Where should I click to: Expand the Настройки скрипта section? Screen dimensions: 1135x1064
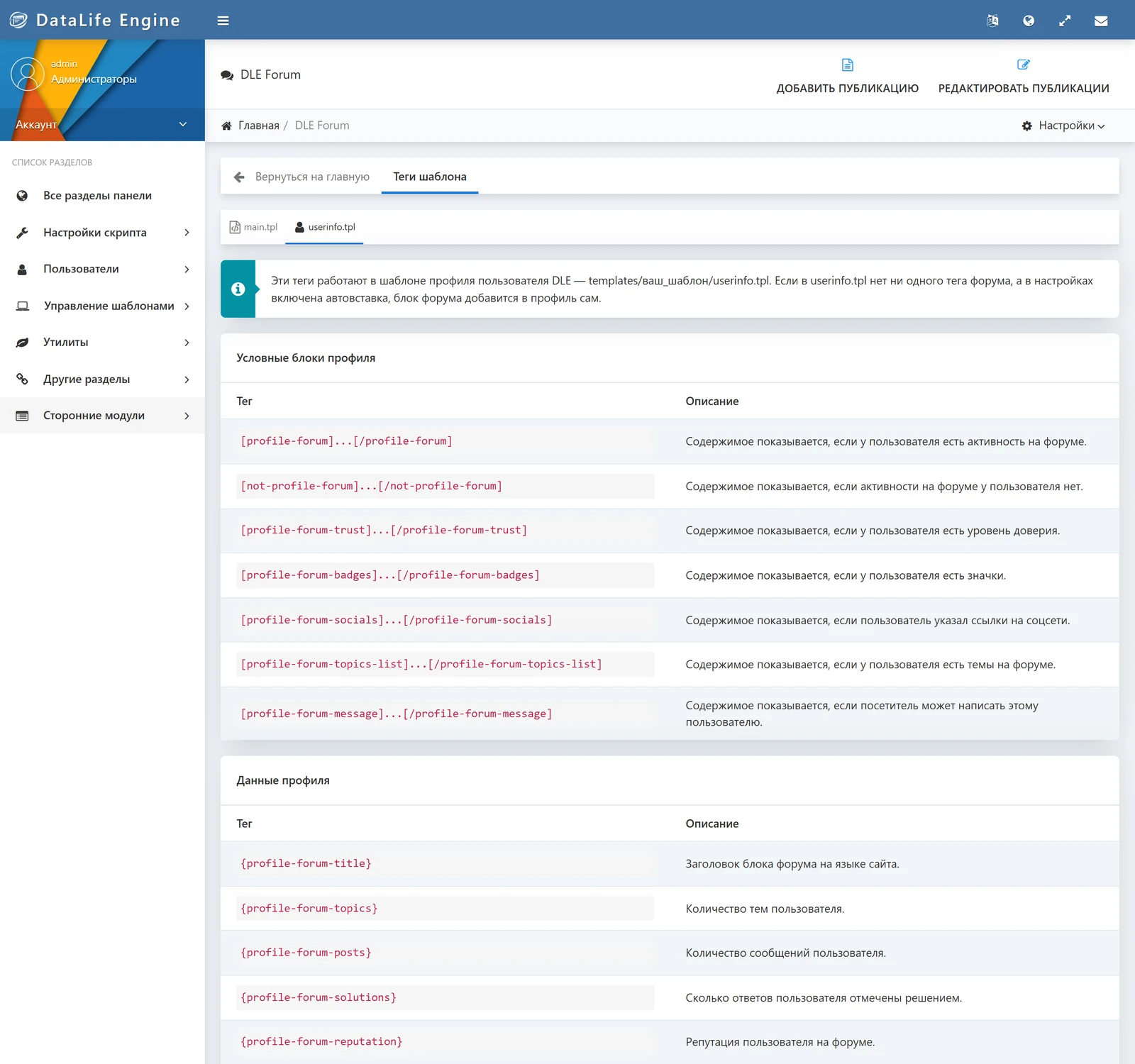tap(102, 233)
